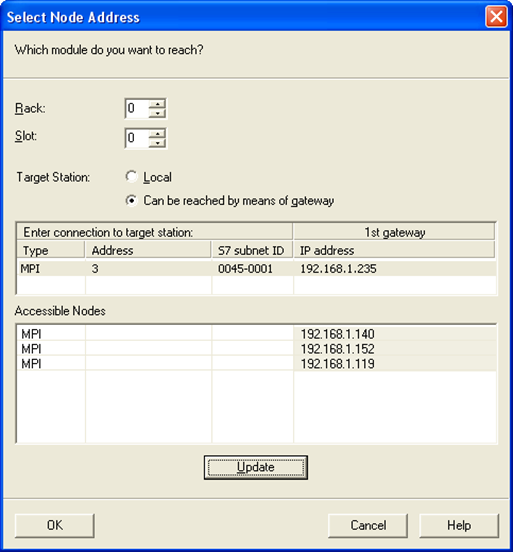Click MPI type in 192.168.1.140 row
Image resolution: width=513 pixels, height=552 pixels.
51,334
